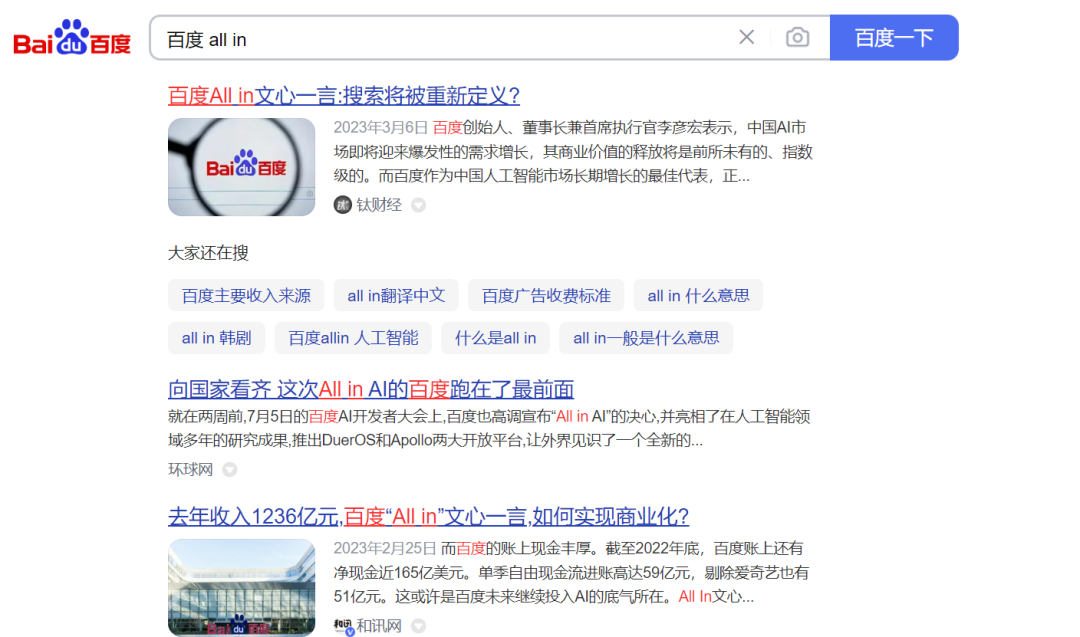Screen dimensions: 1080x637
Task: Select related search 百度allin 人工智能
Action: point(353,338)
